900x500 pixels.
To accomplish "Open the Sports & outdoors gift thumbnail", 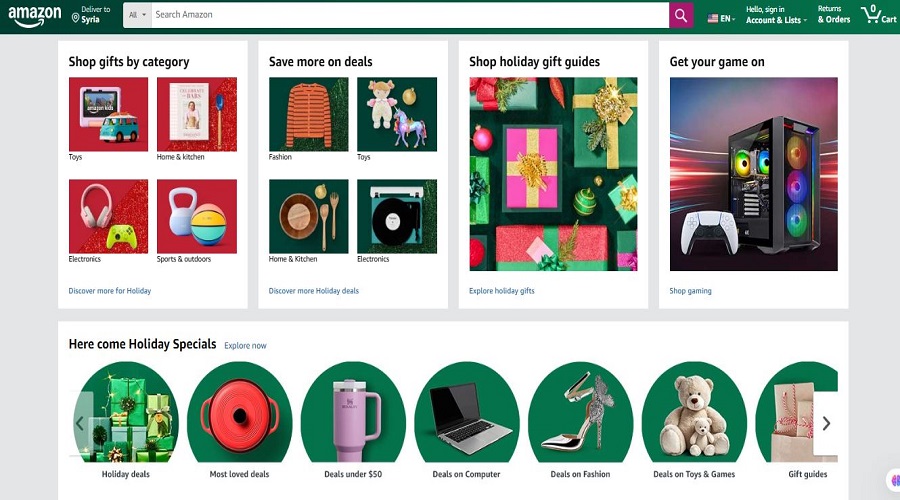I will click(x=197, y=216).
